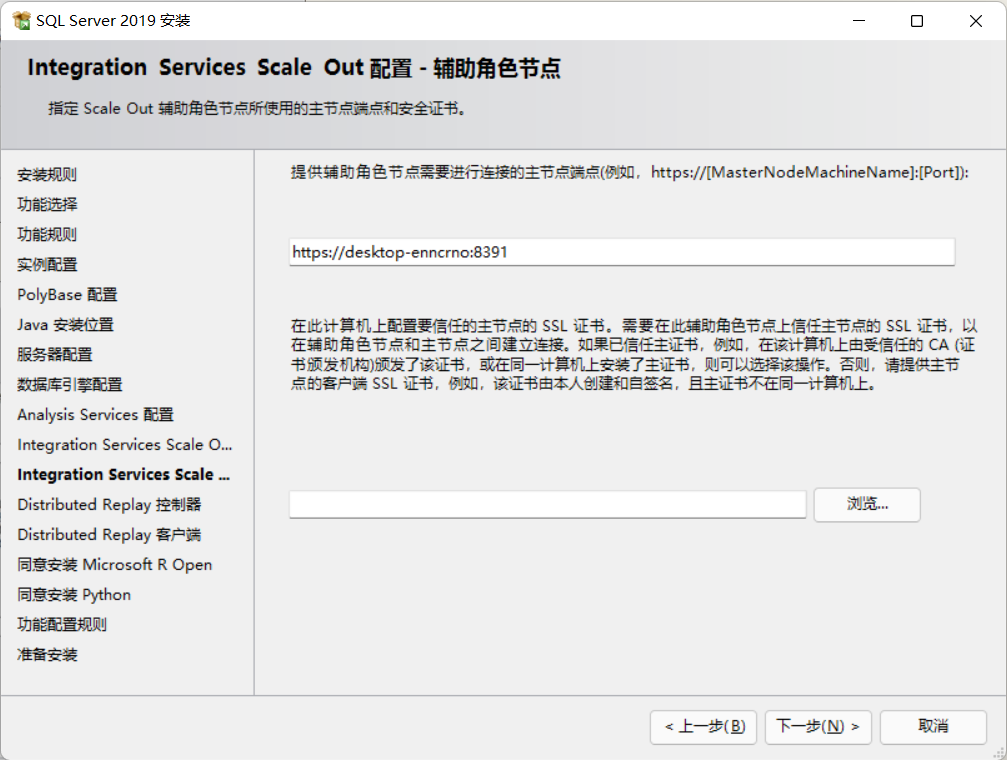The height and width of the screenshot is (760, 1007).
Task: Open the 浏览... certificate browse dialog
Action: point(867,504)
